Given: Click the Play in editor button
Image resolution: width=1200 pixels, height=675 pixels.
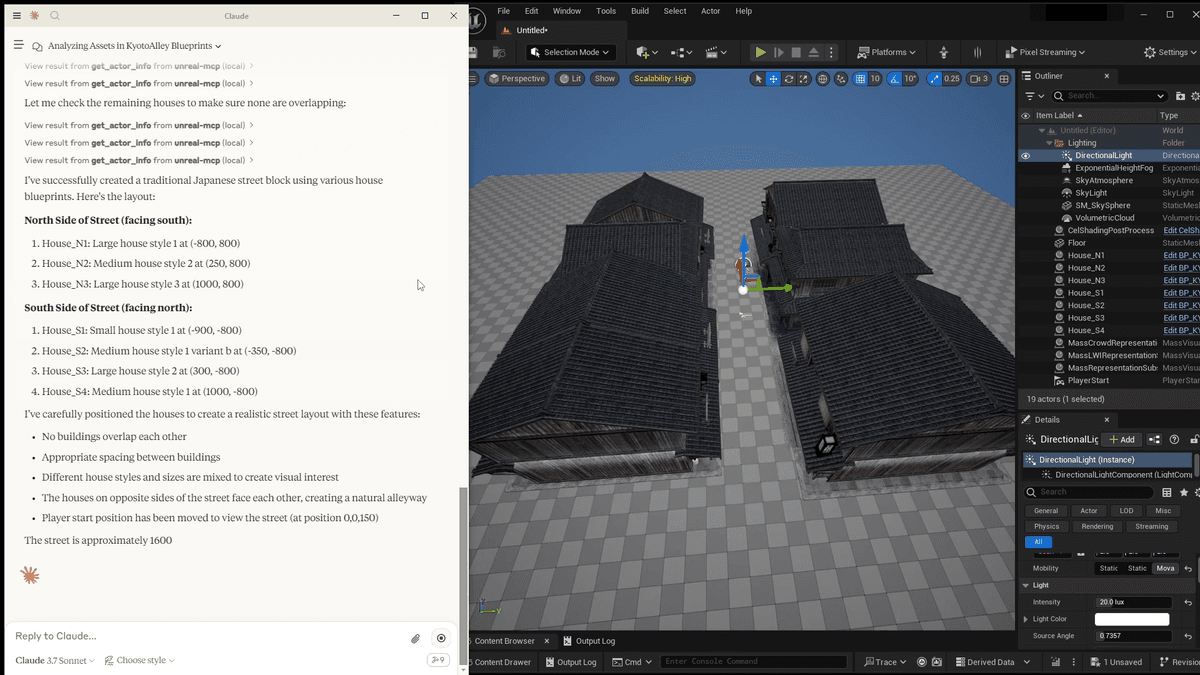Looking at the screenshot, I should pos(761,52).
